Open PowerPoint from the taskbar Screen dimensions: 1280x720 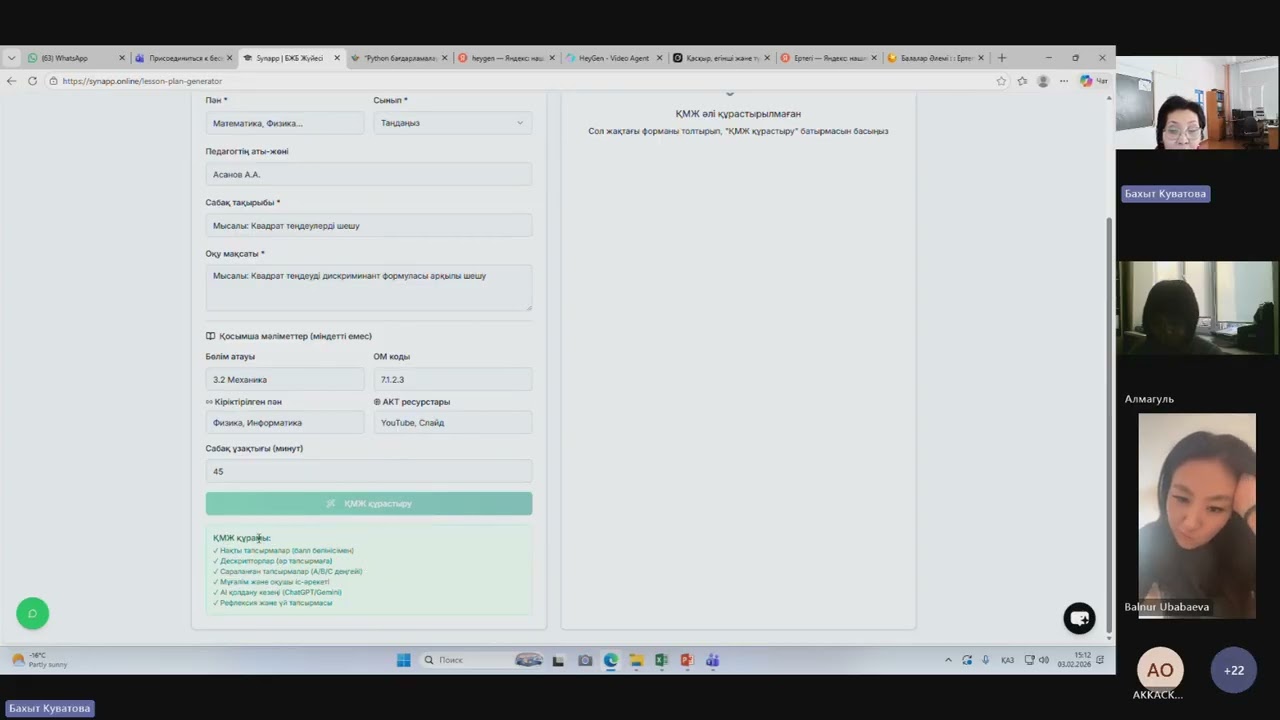(687, 660)
